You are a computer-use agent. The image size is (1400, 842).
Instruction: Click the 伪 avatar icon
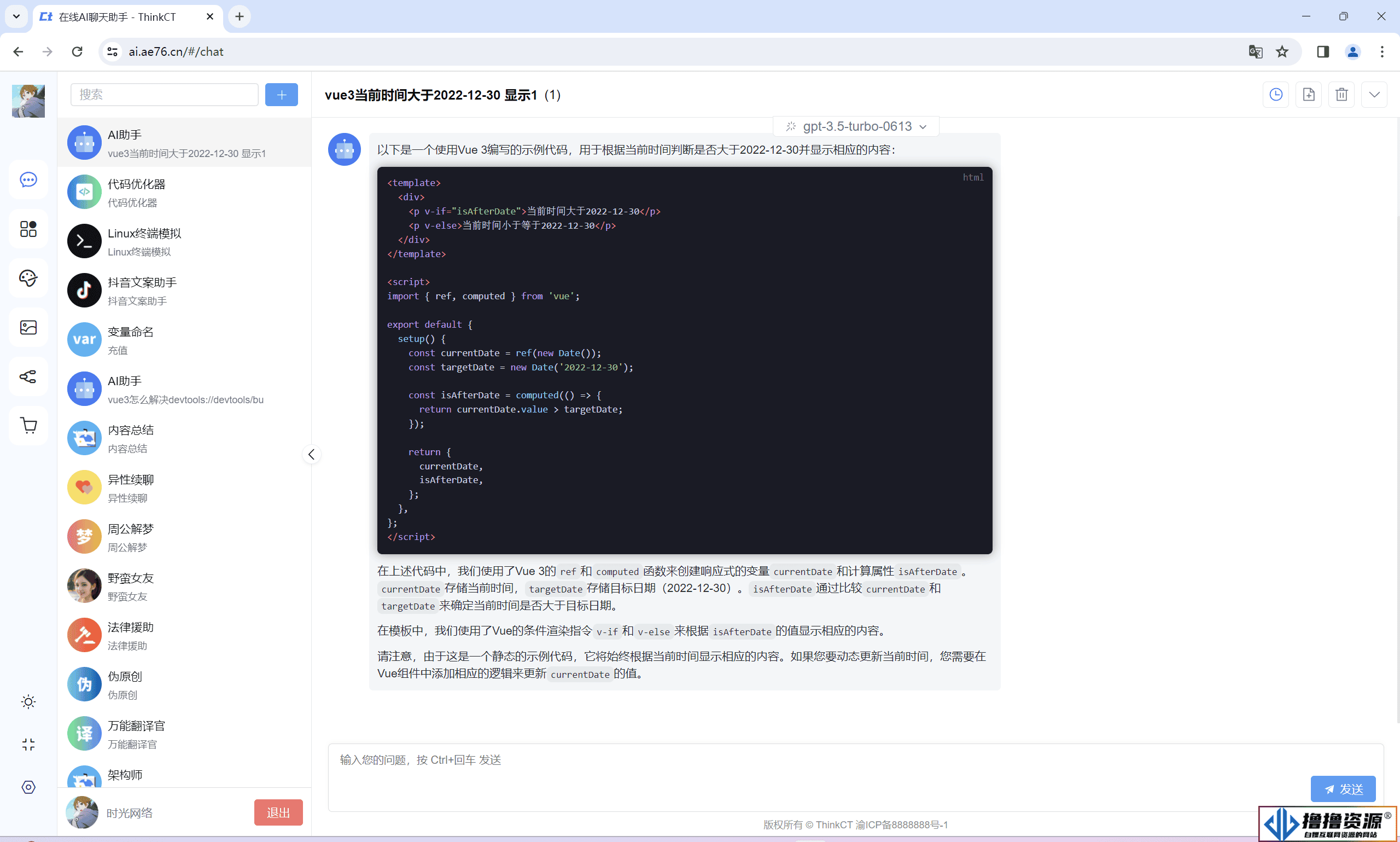[x=84, y=684]
